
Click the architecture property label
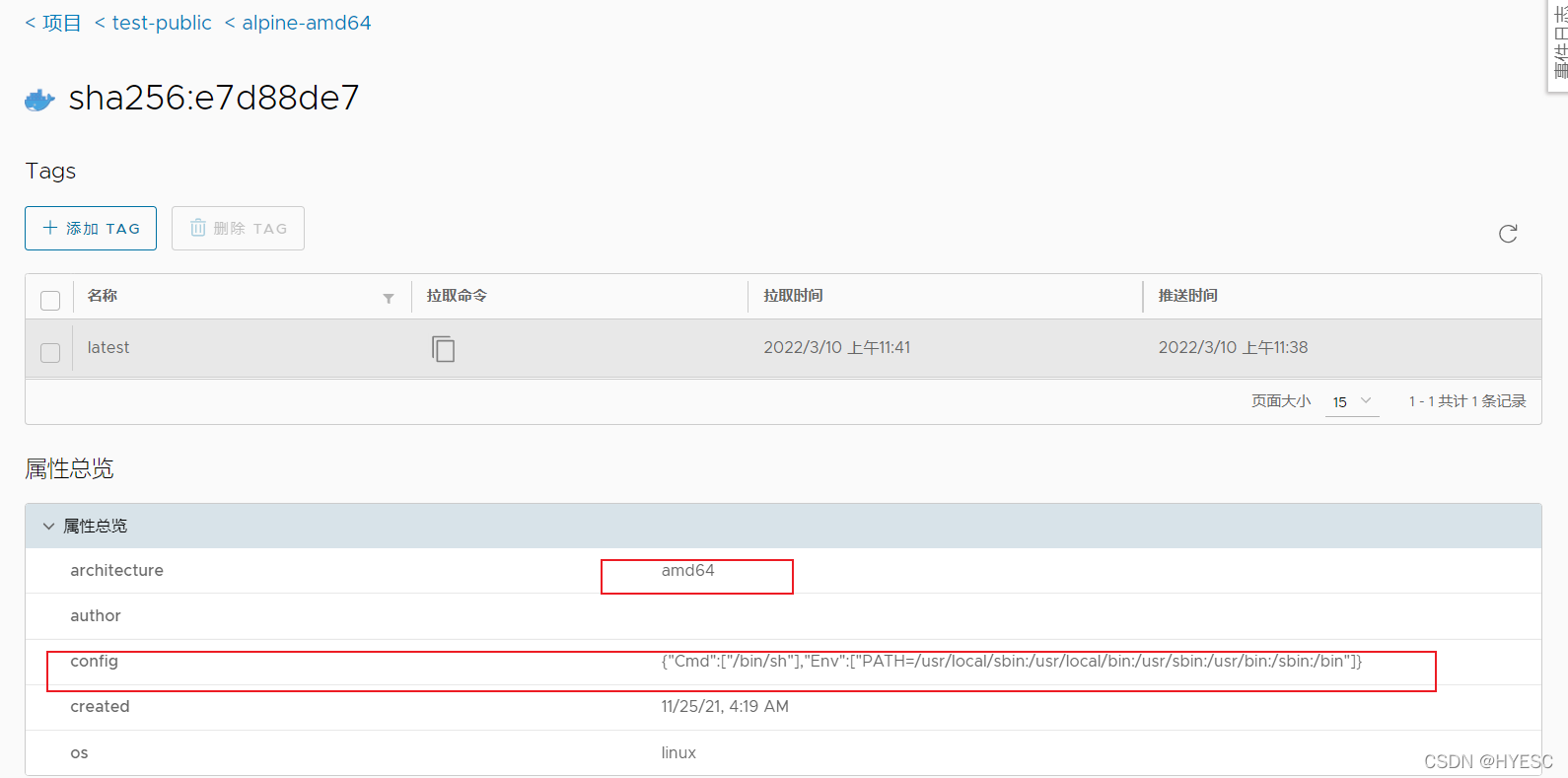[x=116, y=570]
